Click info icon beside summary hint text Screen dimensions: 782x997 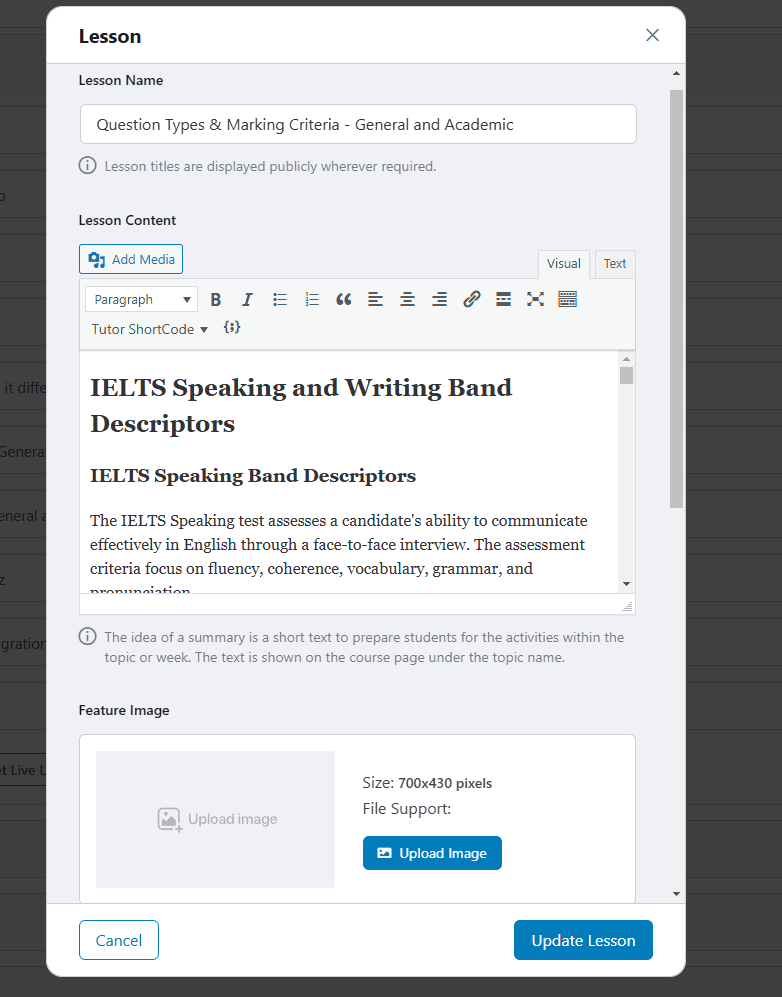(87, 636)
